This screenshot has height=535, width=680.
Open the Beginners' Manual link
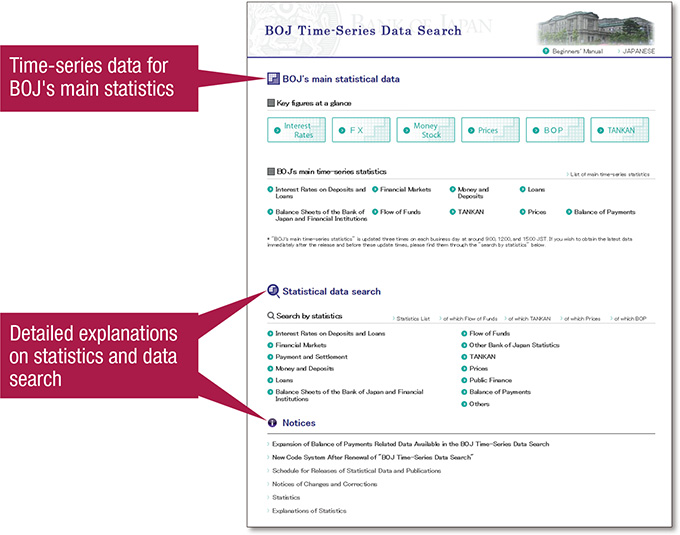click(573, 51)
